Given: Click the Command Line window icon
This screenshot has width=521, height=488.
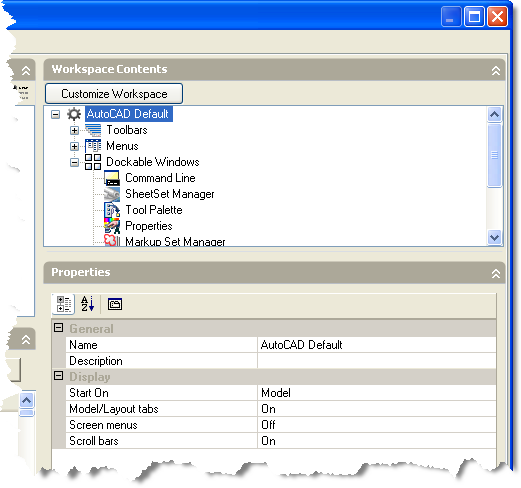Looking at the screenshot, I should (x=112, y=178).
